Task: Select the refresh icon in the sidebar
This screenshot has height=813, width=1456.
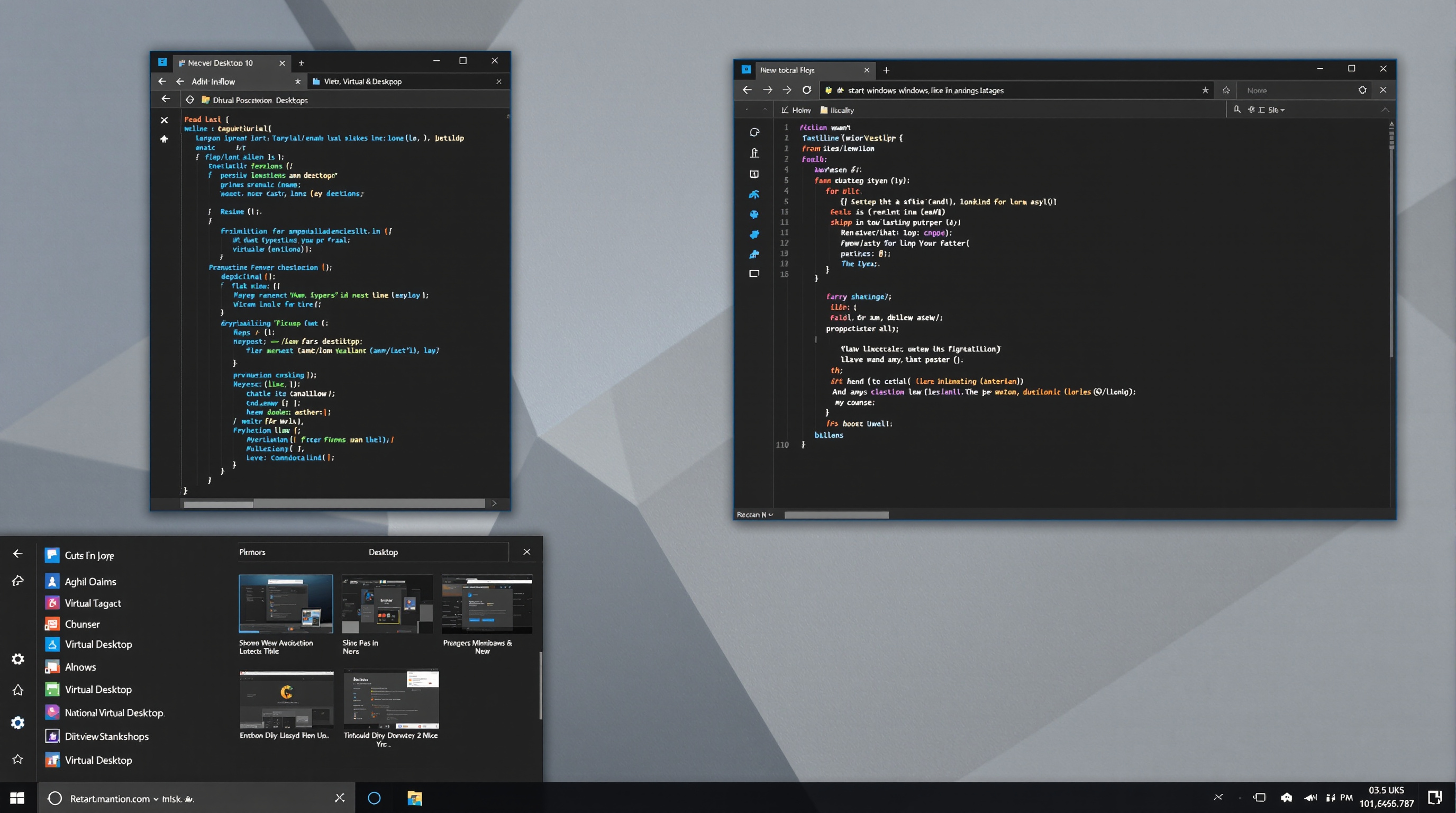Action: coord(754,131)
